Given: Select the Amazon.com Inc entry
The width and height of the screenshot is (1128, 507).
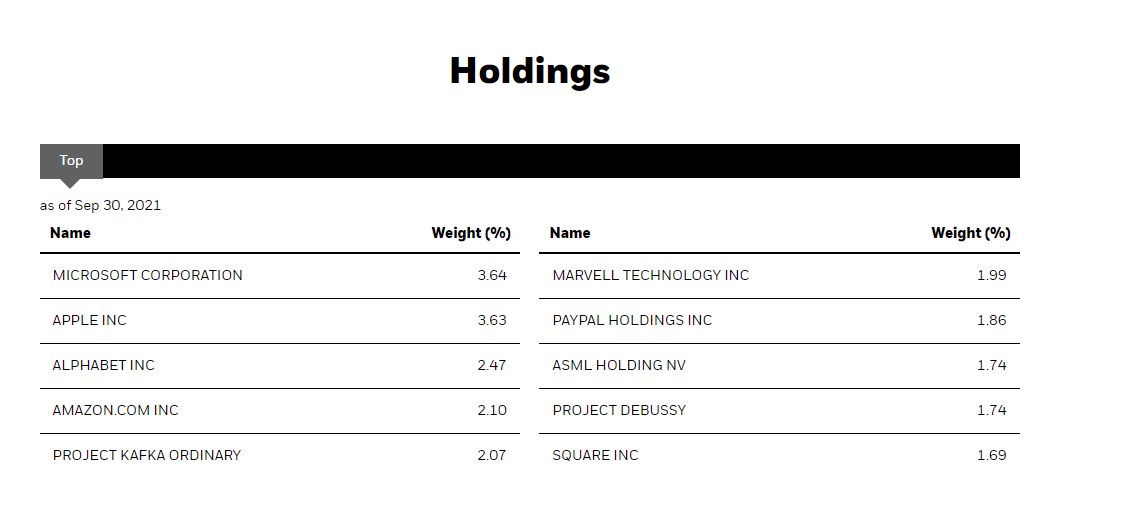Looking at the screenshot, I should pos(280,411).
